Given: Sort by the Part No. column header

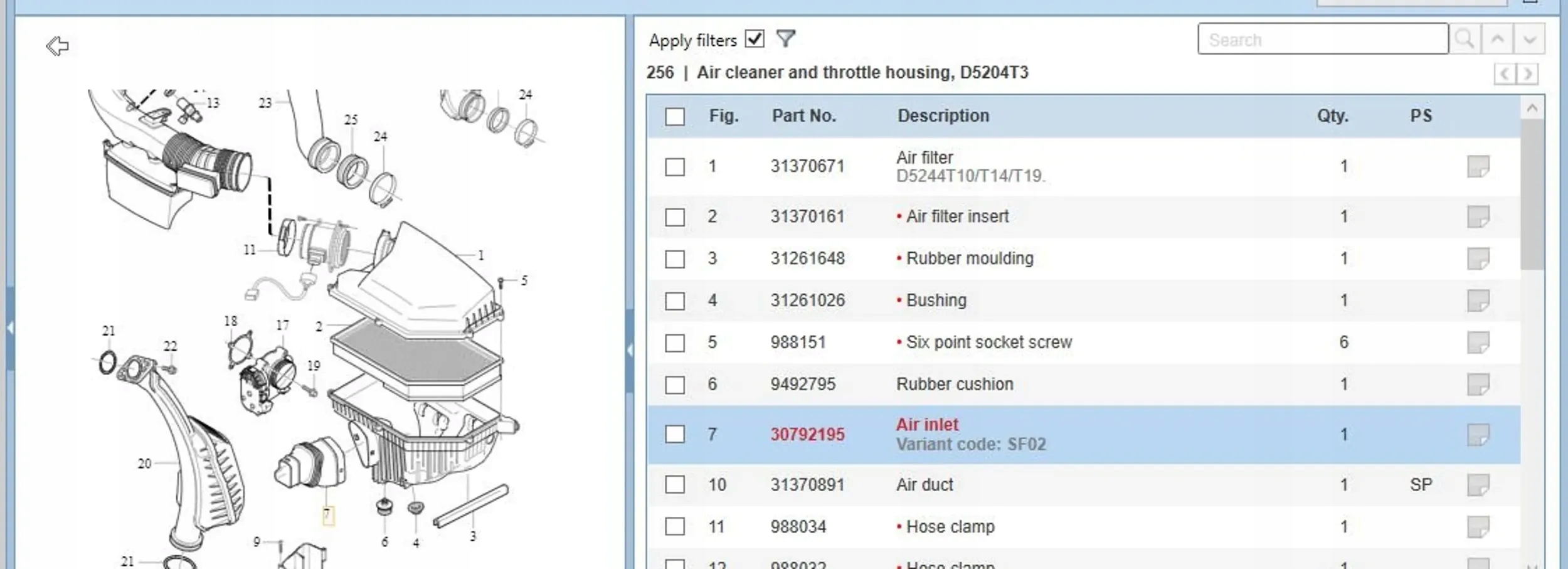Looking at the screenshot, I should pos(804,116).
